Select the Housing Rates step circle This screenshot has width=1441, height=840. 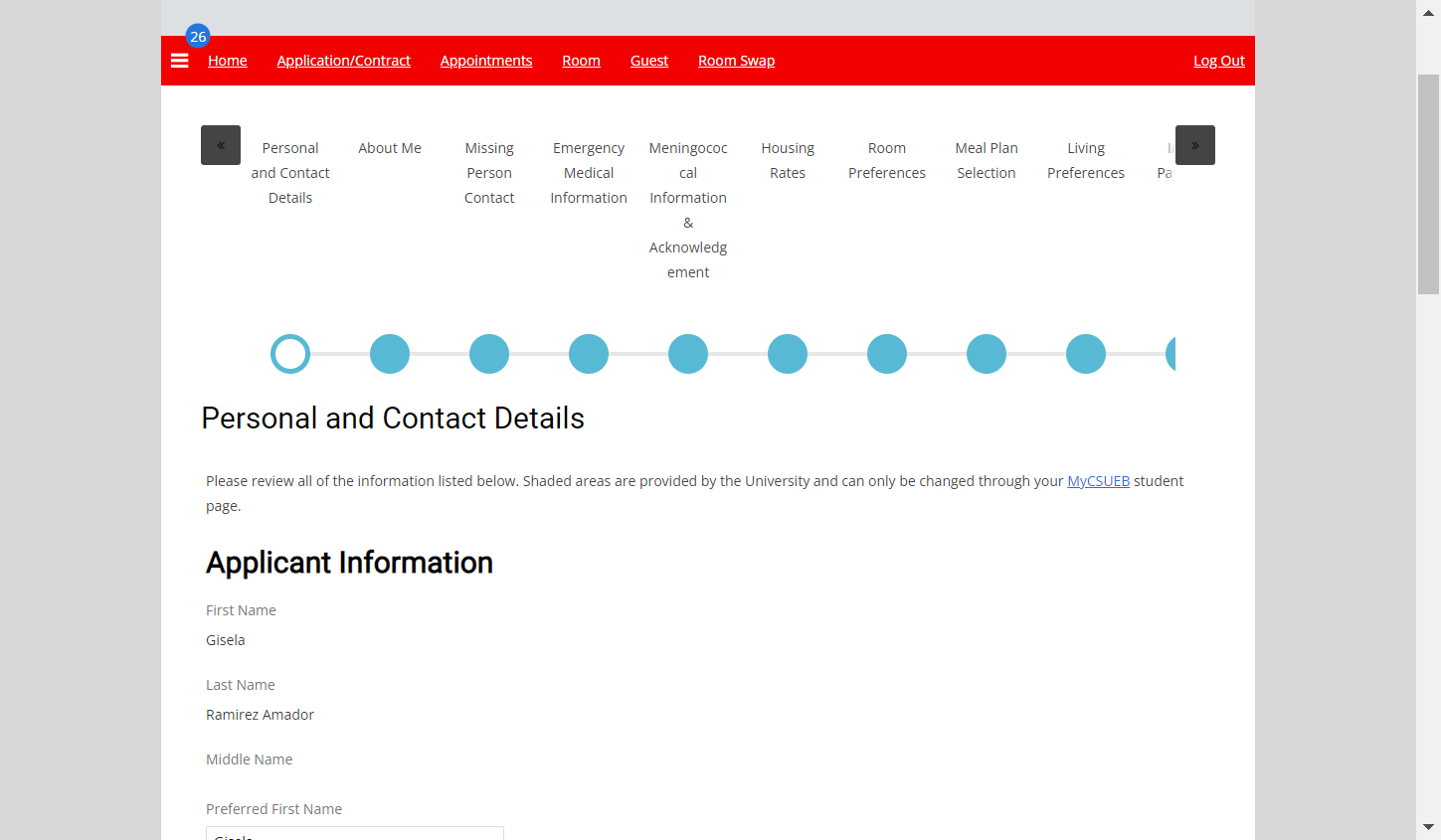tap(788, 354)
